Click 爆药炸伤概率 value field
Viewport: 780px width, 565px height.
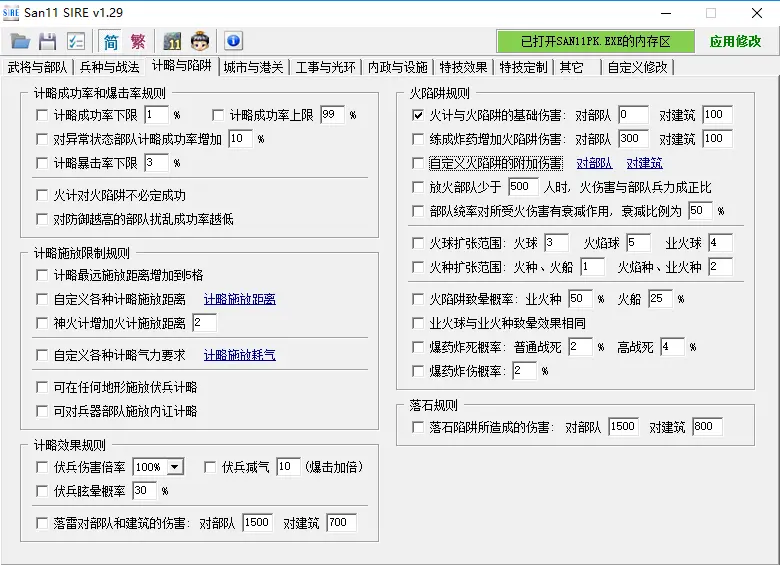pos(525,371)
